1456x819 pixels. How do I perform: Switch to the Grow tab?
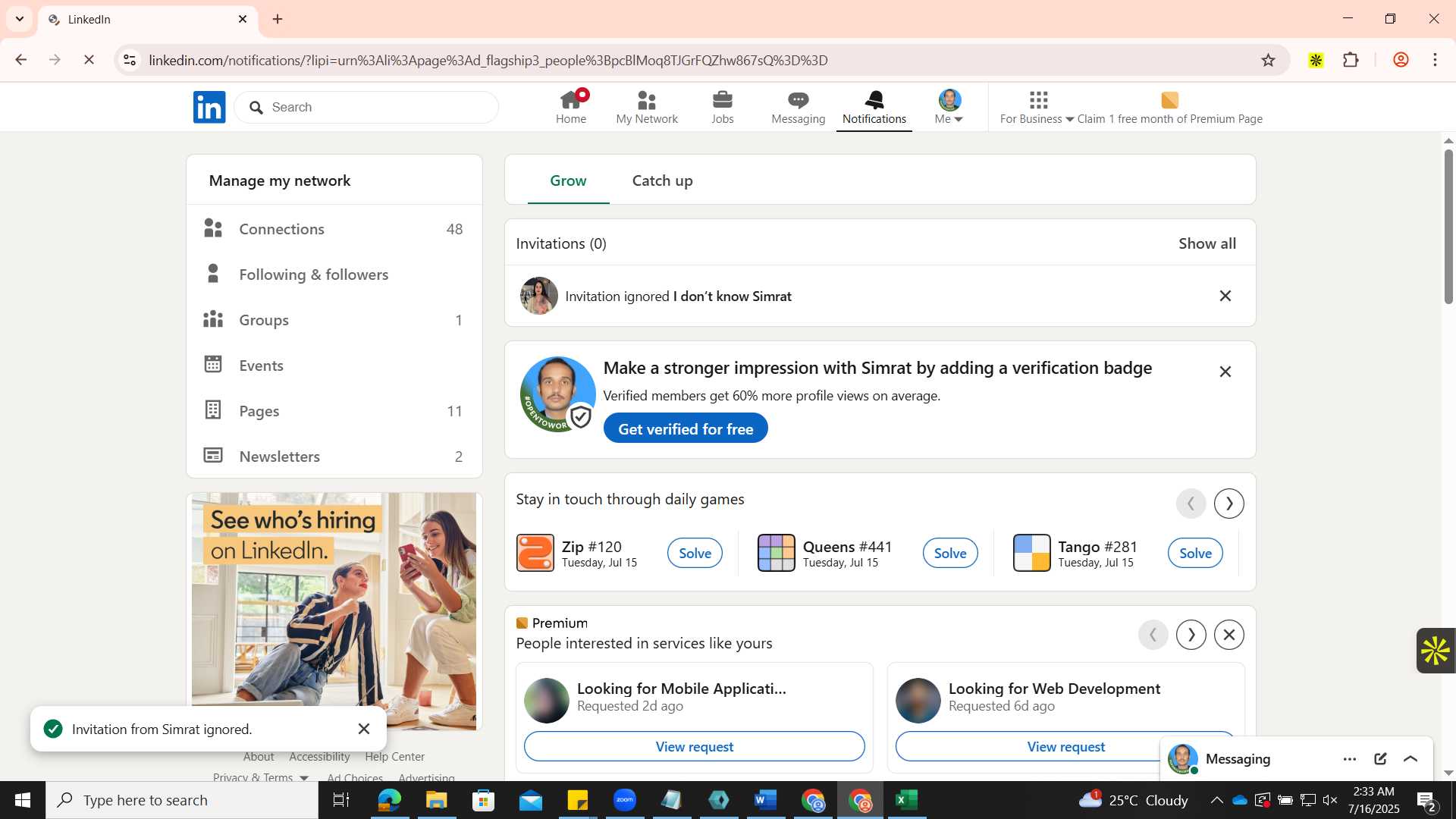(568, 180)
